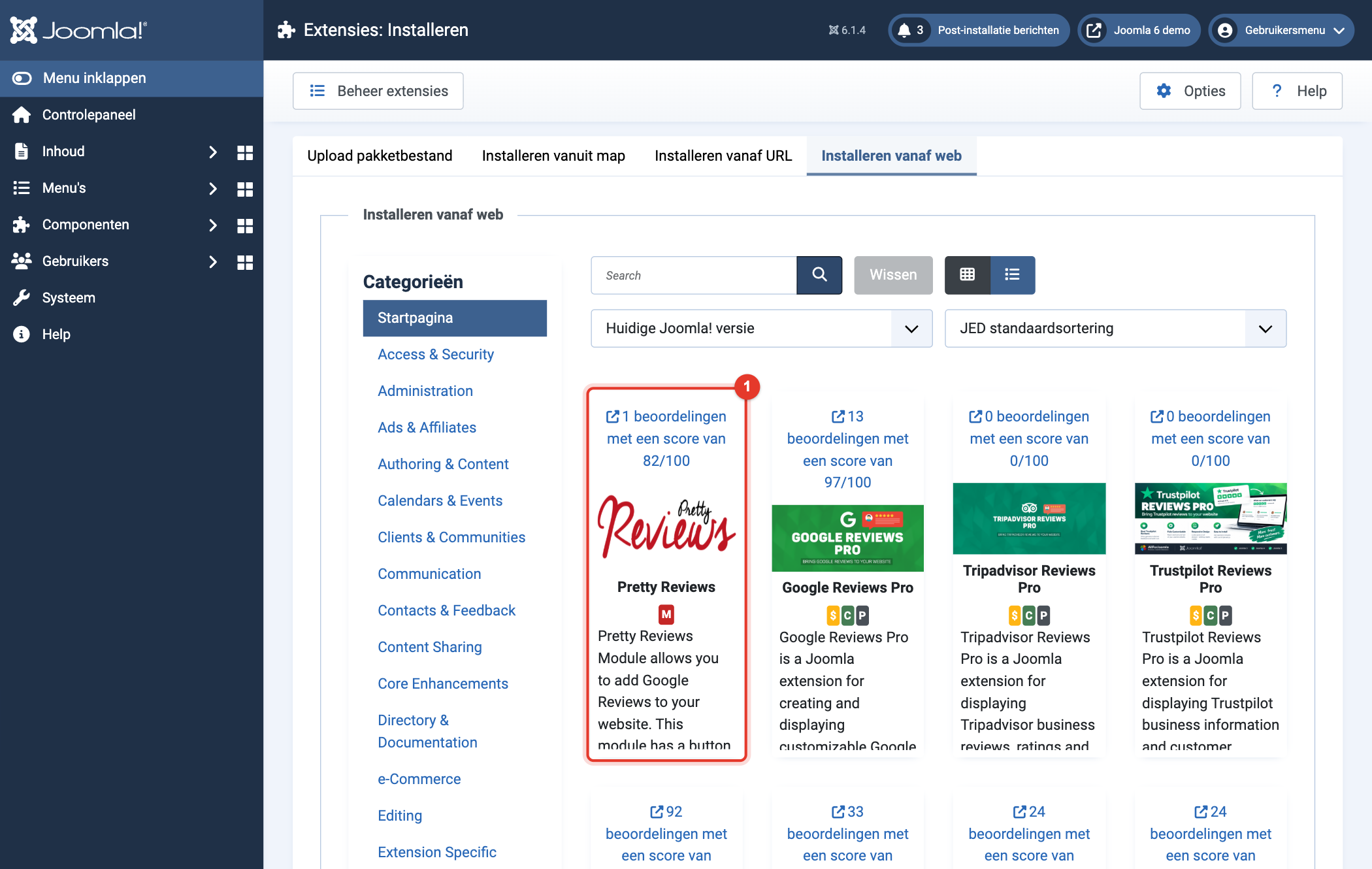Expand the Gebruikers submenu chevron
Image resolution: width=1372 pixels, height=869 pixels.
(212, 262)
